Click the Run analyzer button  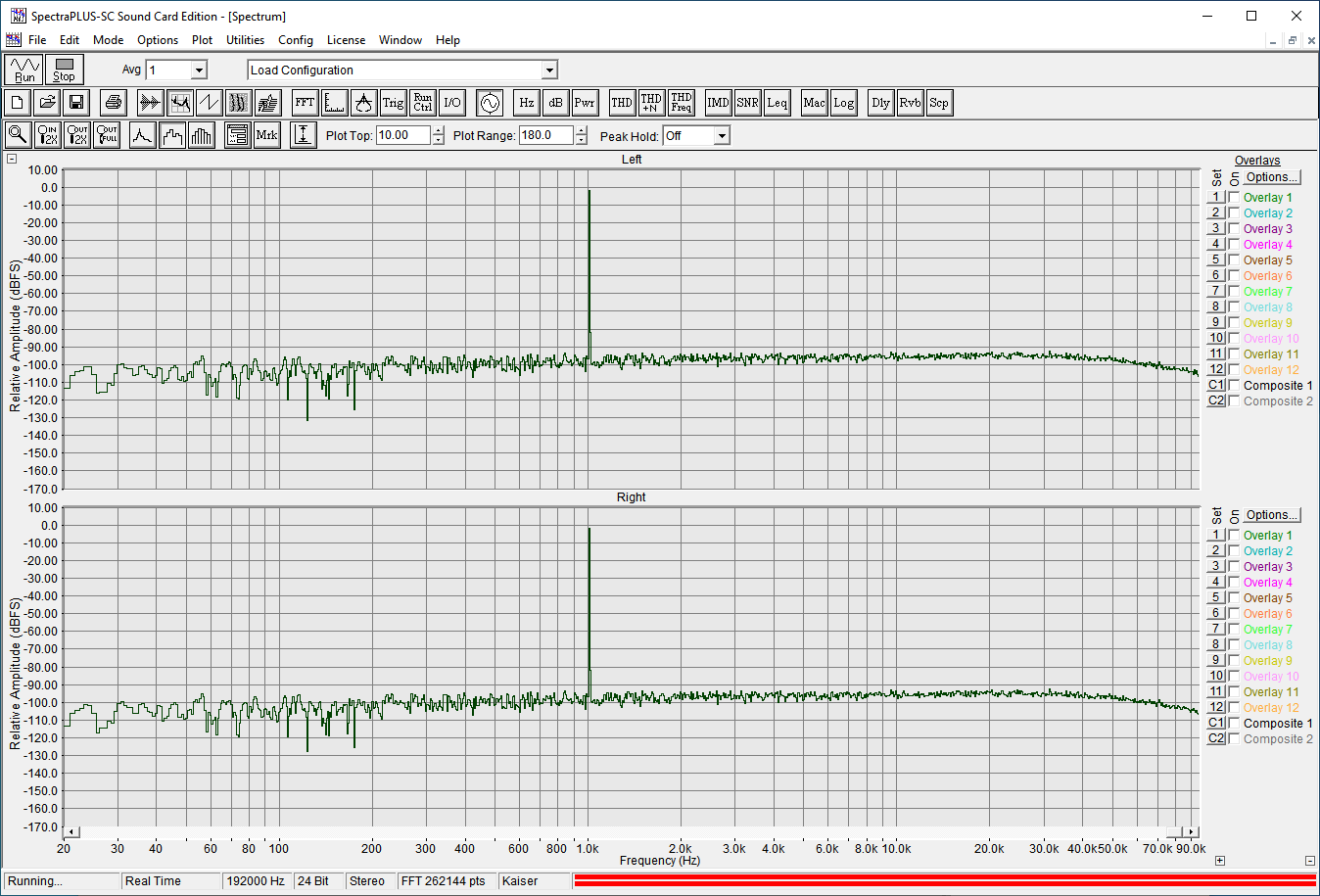[x=24, y=70]
